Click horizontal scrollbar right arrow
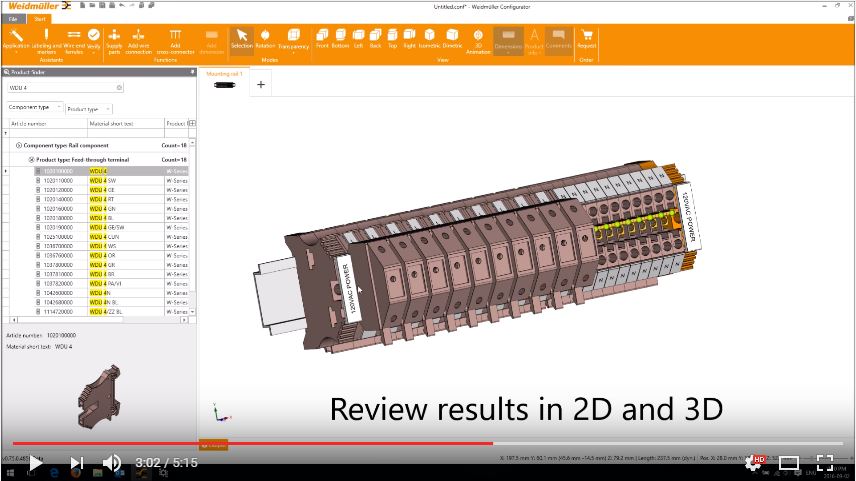 [x=184, y=320]
